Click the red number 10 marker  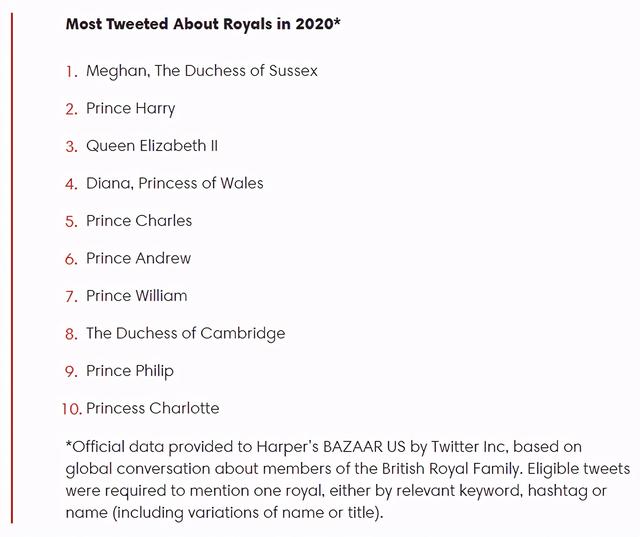(72, 409)
